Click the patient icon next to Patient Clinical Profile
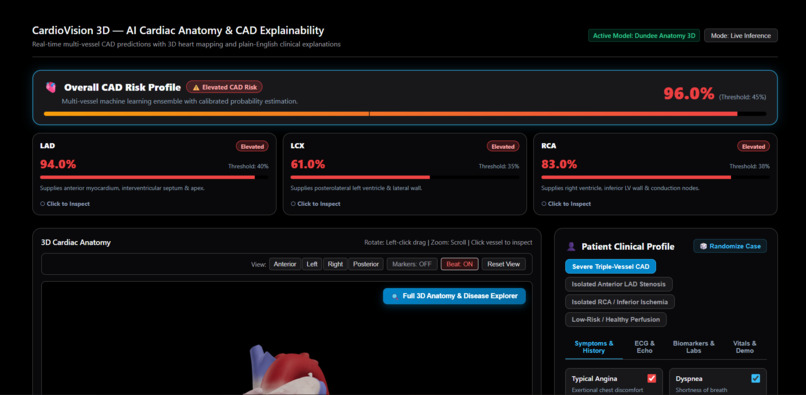 (x=571, y=246)
